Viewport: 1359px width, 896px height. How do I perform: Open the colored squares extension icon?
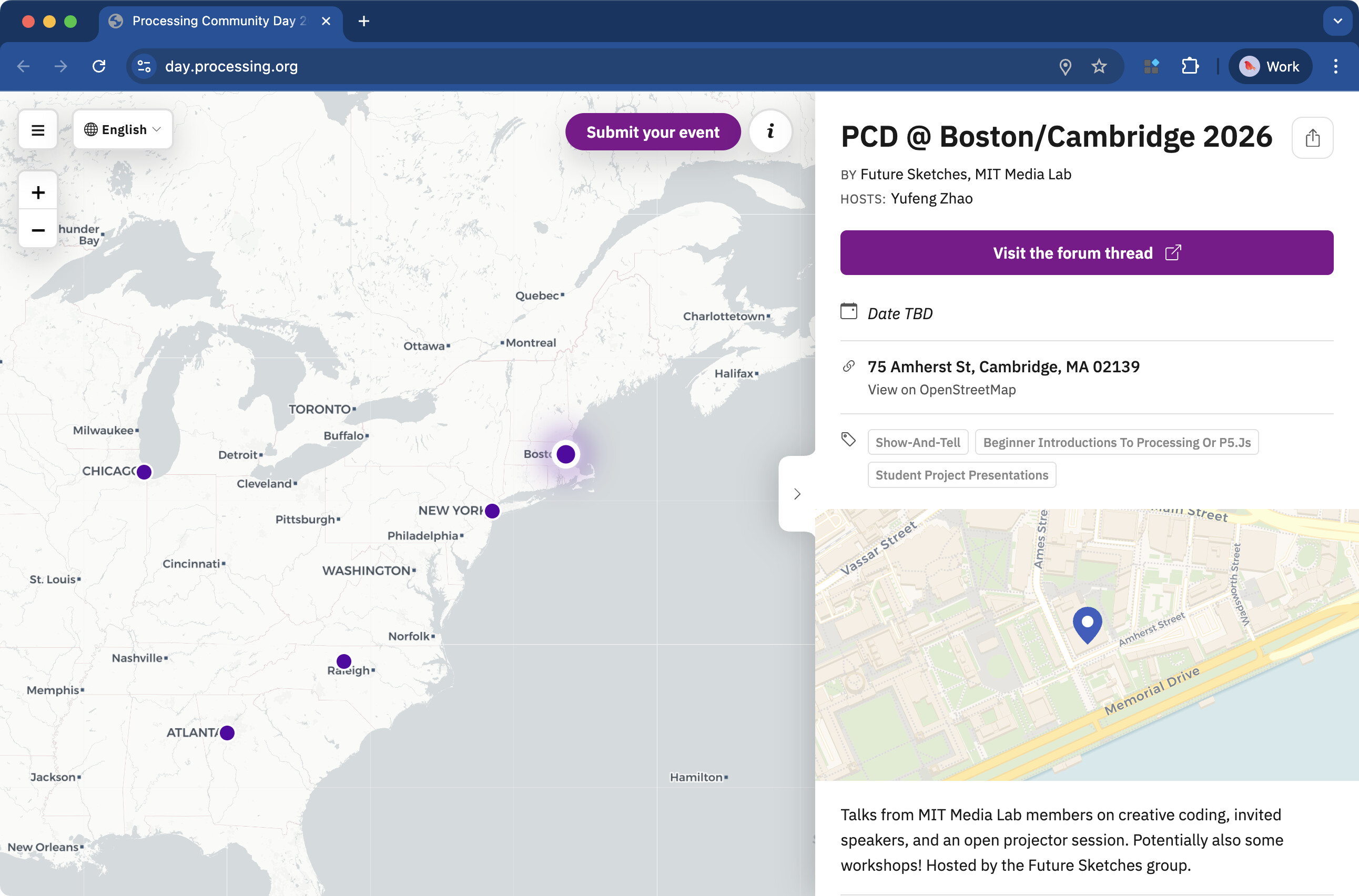tap(1151, 66)
